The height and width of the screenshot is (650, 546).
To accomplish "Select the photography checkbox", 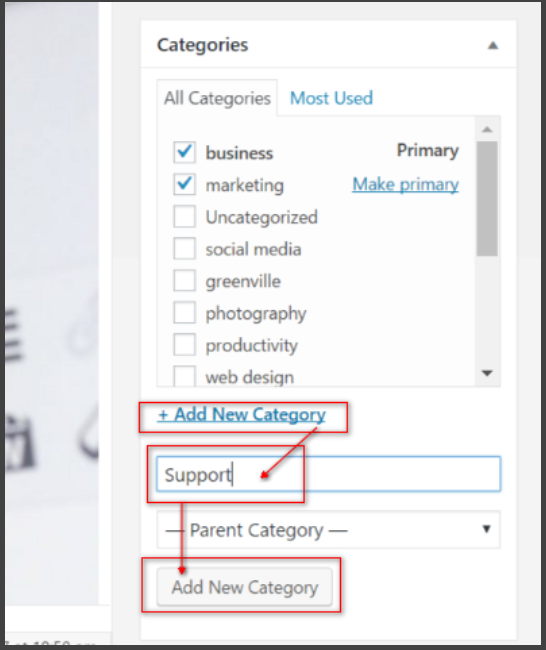I will [x=184, y=313].
